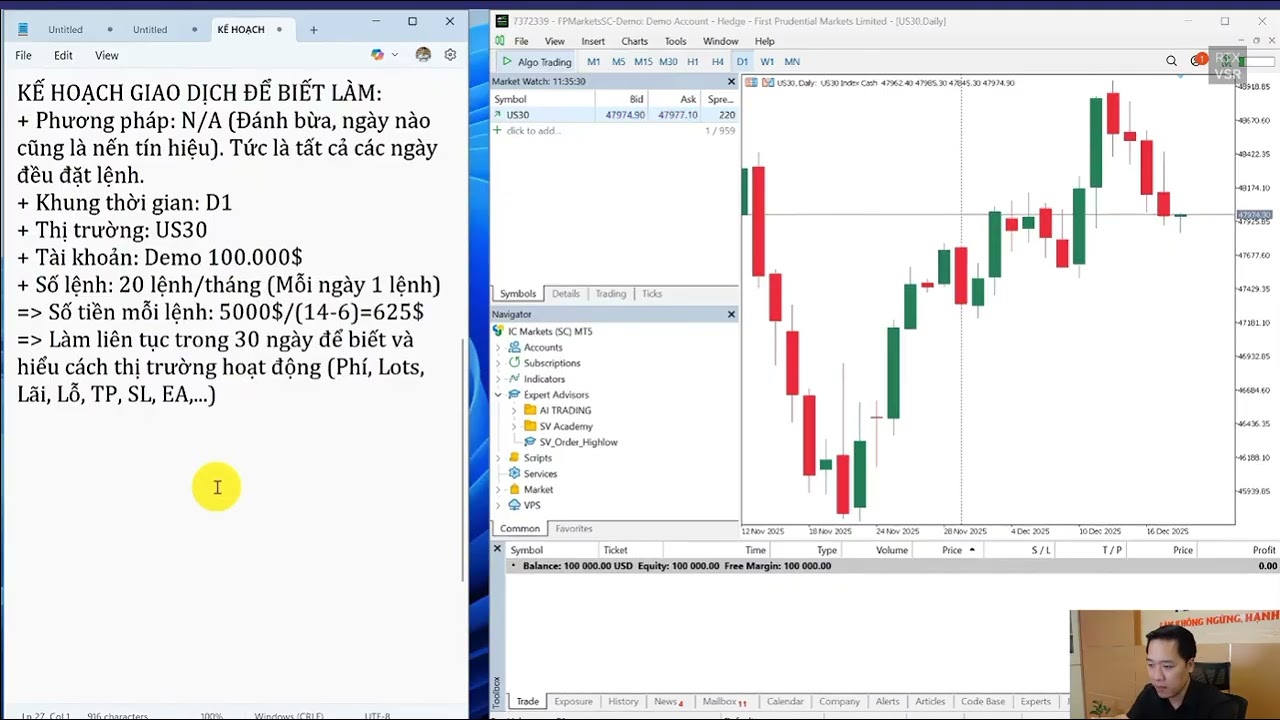Image resolution: width=1280 pixels, height=720 pixels.
Task: Open Notepad Edit menu
Action: 63,55
